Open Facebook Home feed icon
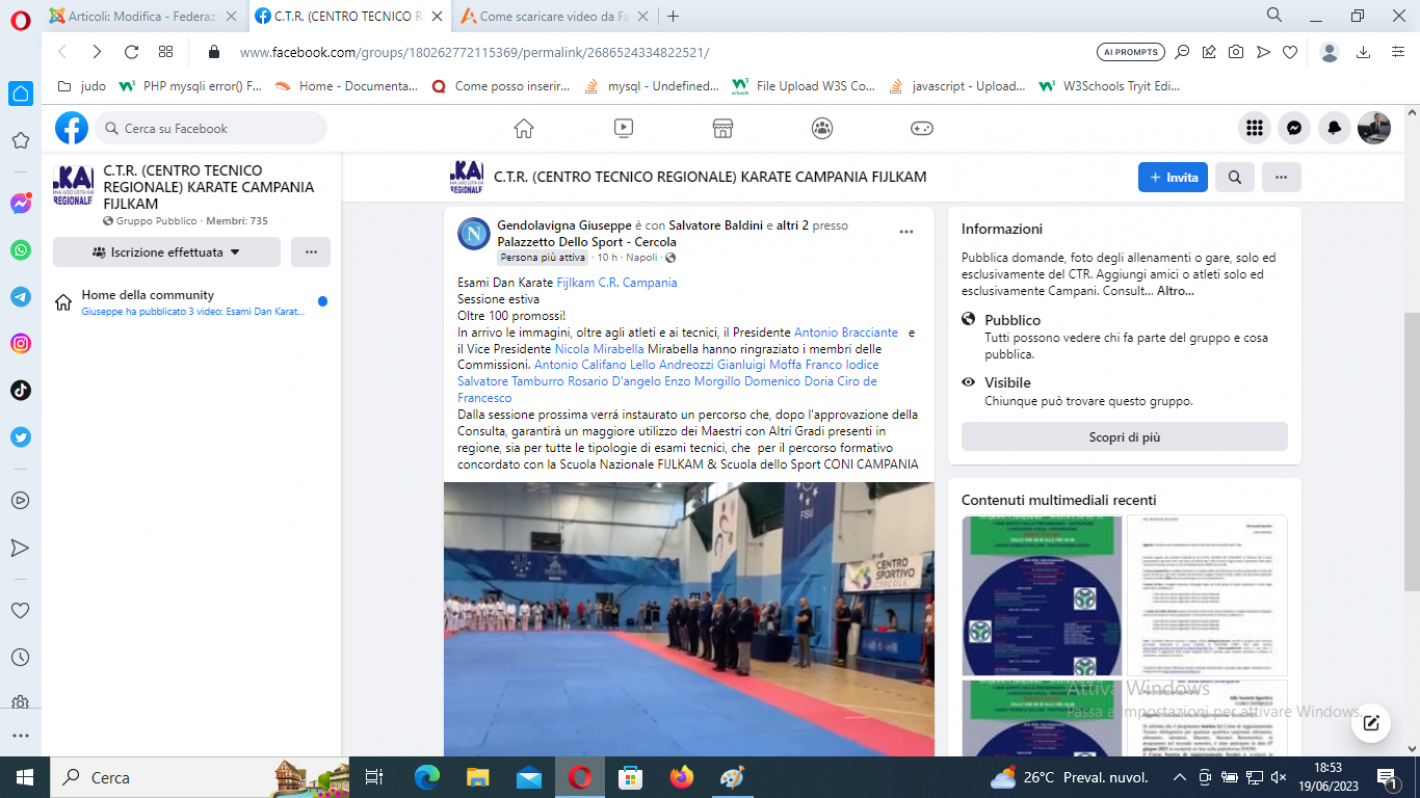1420x798 pixels. tap(524, 128)
